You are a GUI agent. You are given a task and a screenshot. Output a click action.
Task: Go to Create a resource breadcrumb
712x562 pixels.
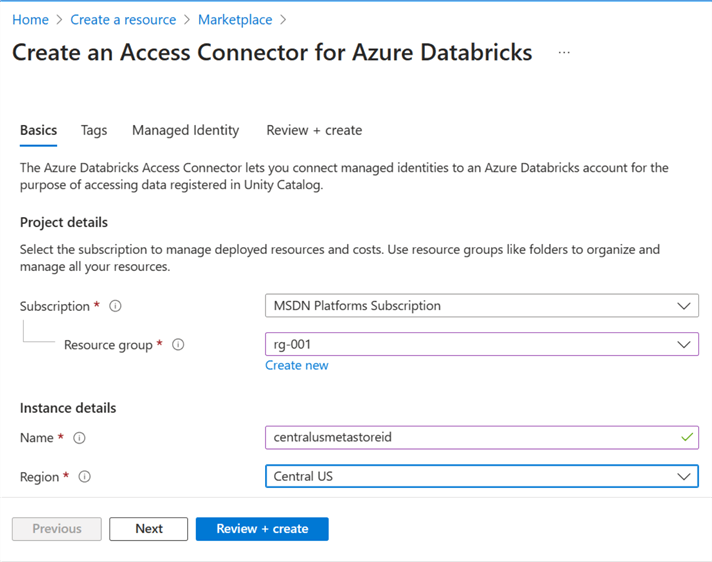click(x=123, y=20)
